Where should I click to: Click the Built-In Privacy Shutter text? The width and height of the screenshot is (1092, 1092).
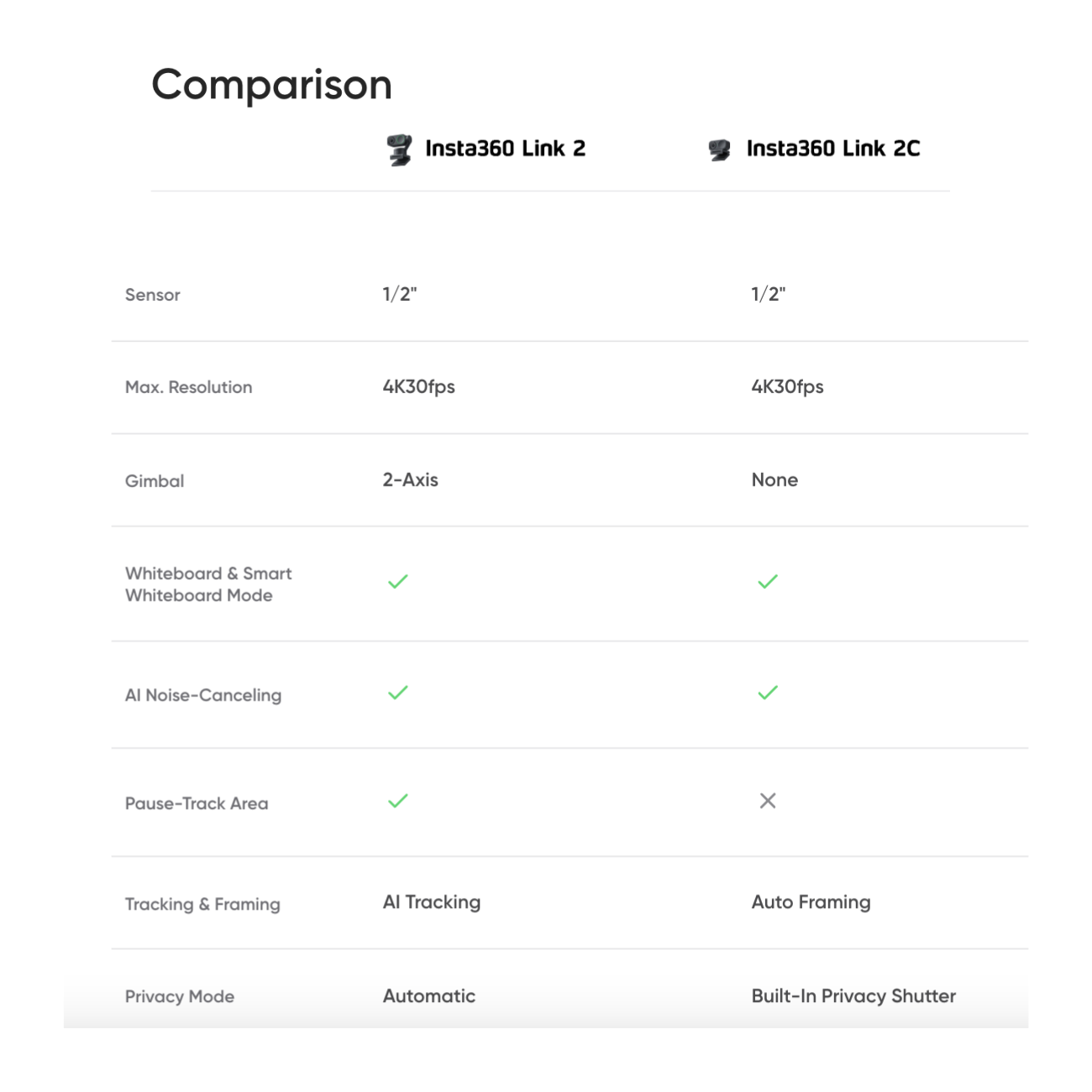(x=853, y=996)
